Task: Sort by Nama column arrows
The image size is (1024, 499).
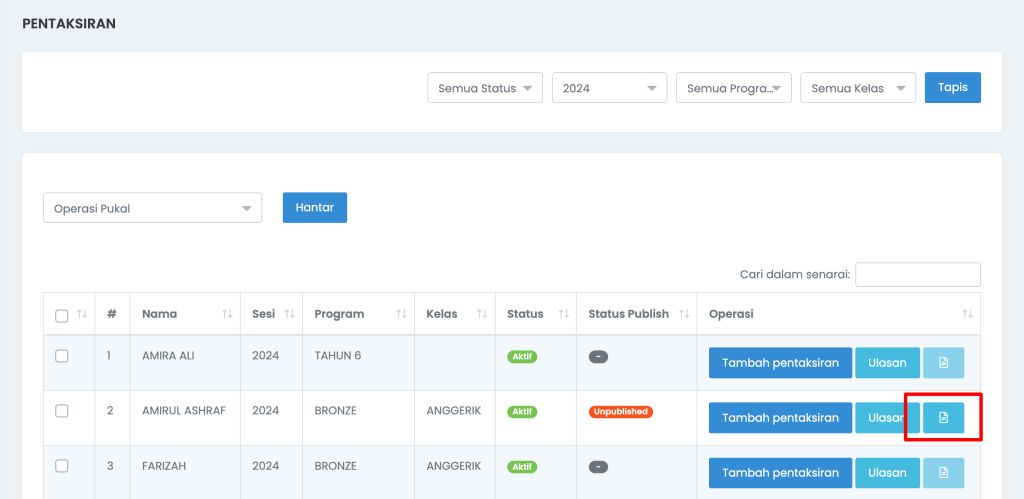Action: click(227, 314)
